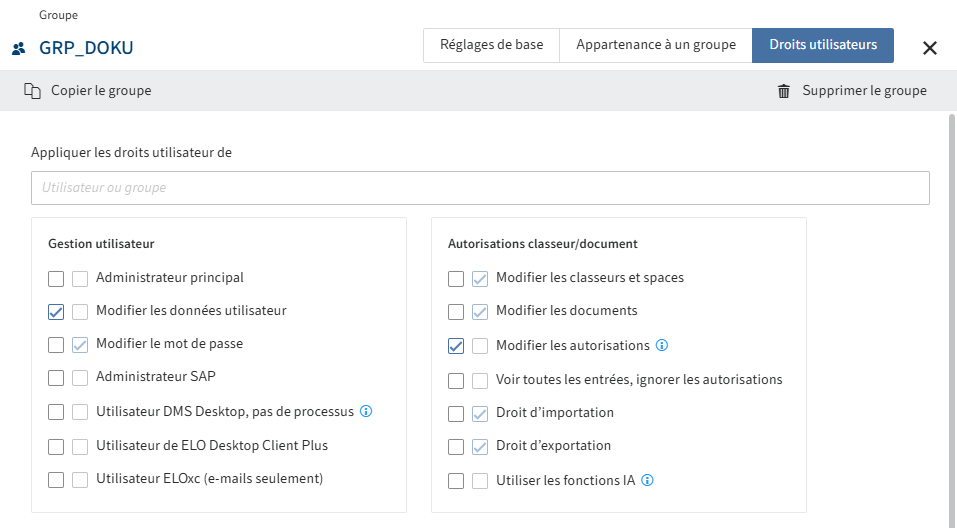Click inherited checkbox for Modifier les documents
Screen dimensions: 957x528
pyautogui.click(x=480, y=312)
